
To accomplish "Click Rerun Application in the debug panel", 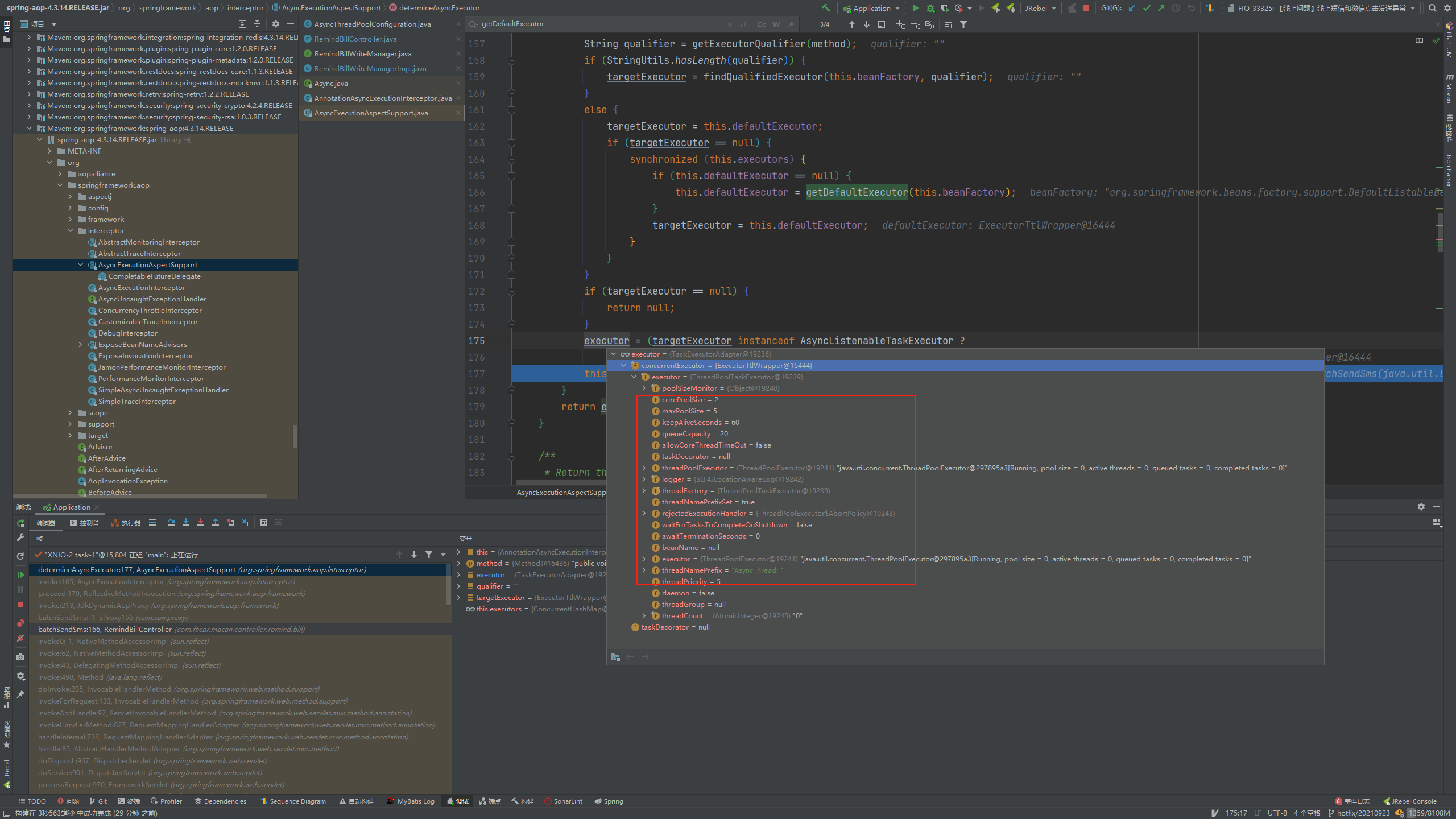I will pos(20,523).
